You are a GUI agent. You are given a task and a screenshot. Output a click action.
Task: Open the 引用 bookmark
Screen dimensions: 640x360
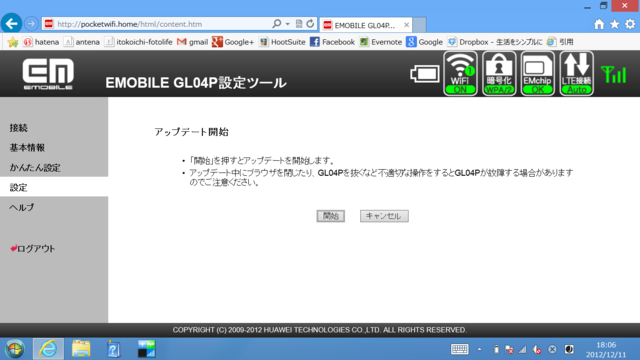click(x=560, y=42)
